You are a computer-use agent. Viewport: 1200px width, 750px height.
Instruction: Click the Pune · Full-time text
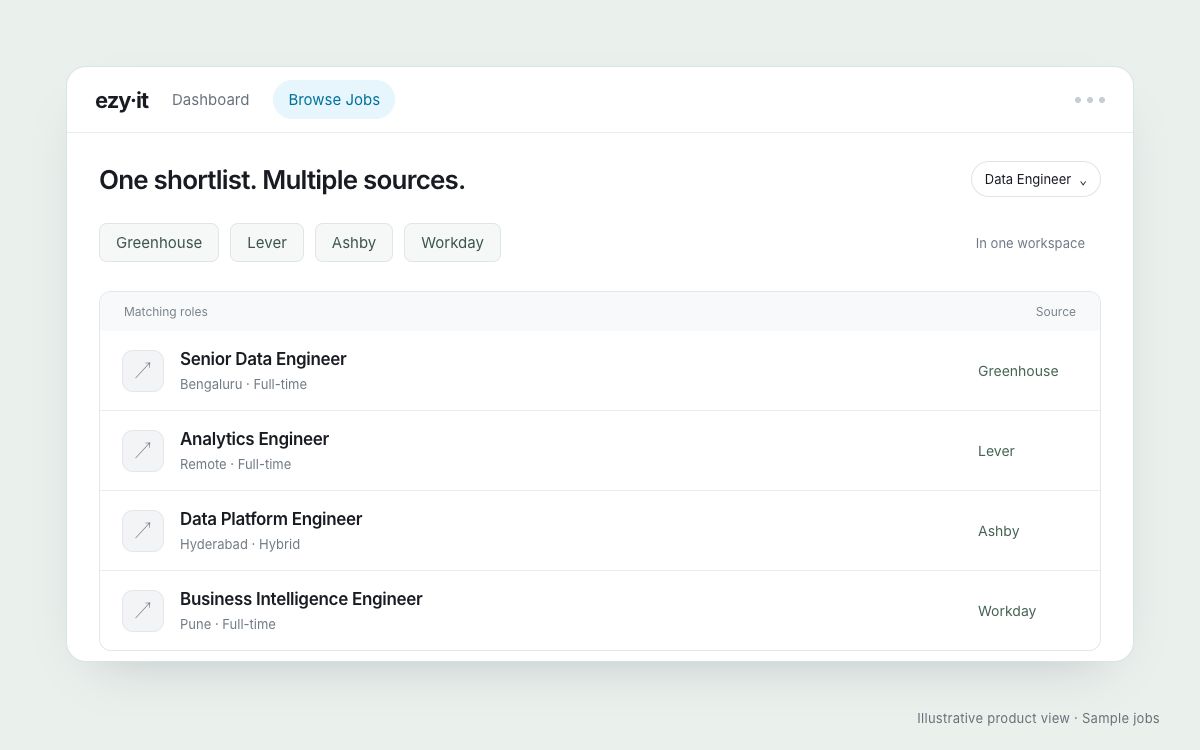[x=228, y=624]
